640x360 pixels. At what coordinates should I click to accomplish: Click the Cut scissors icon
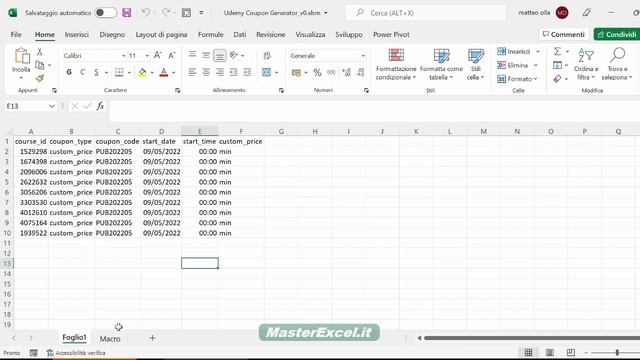pyautogui.click(x=40, y=52)
